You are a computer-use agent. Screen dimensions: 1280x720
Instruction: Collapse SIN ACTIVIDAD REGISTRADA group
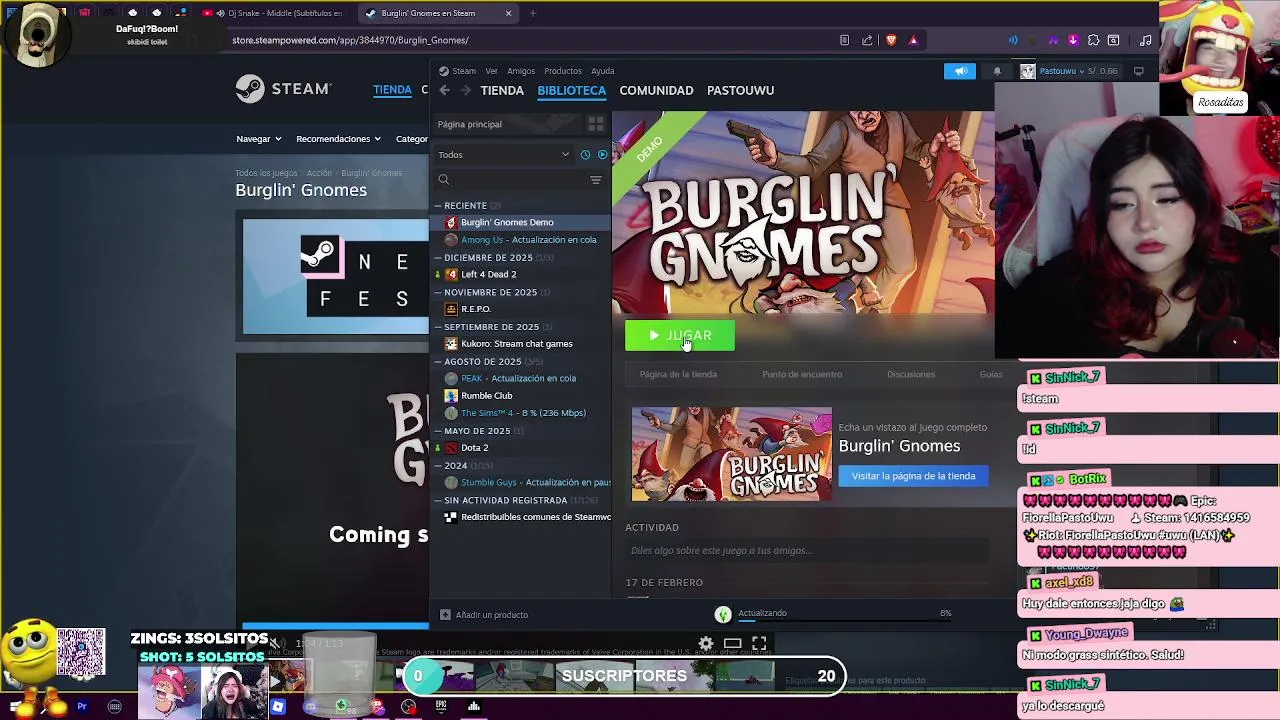(x=438, y=500)
